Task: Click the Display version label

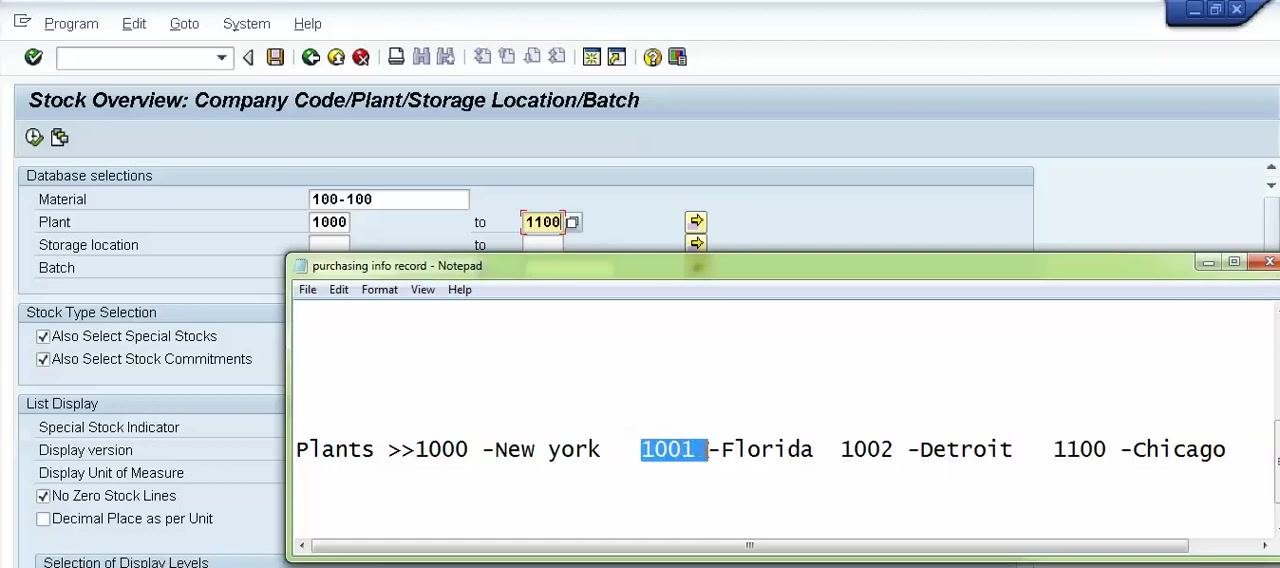Action: (x=85, y=450)
